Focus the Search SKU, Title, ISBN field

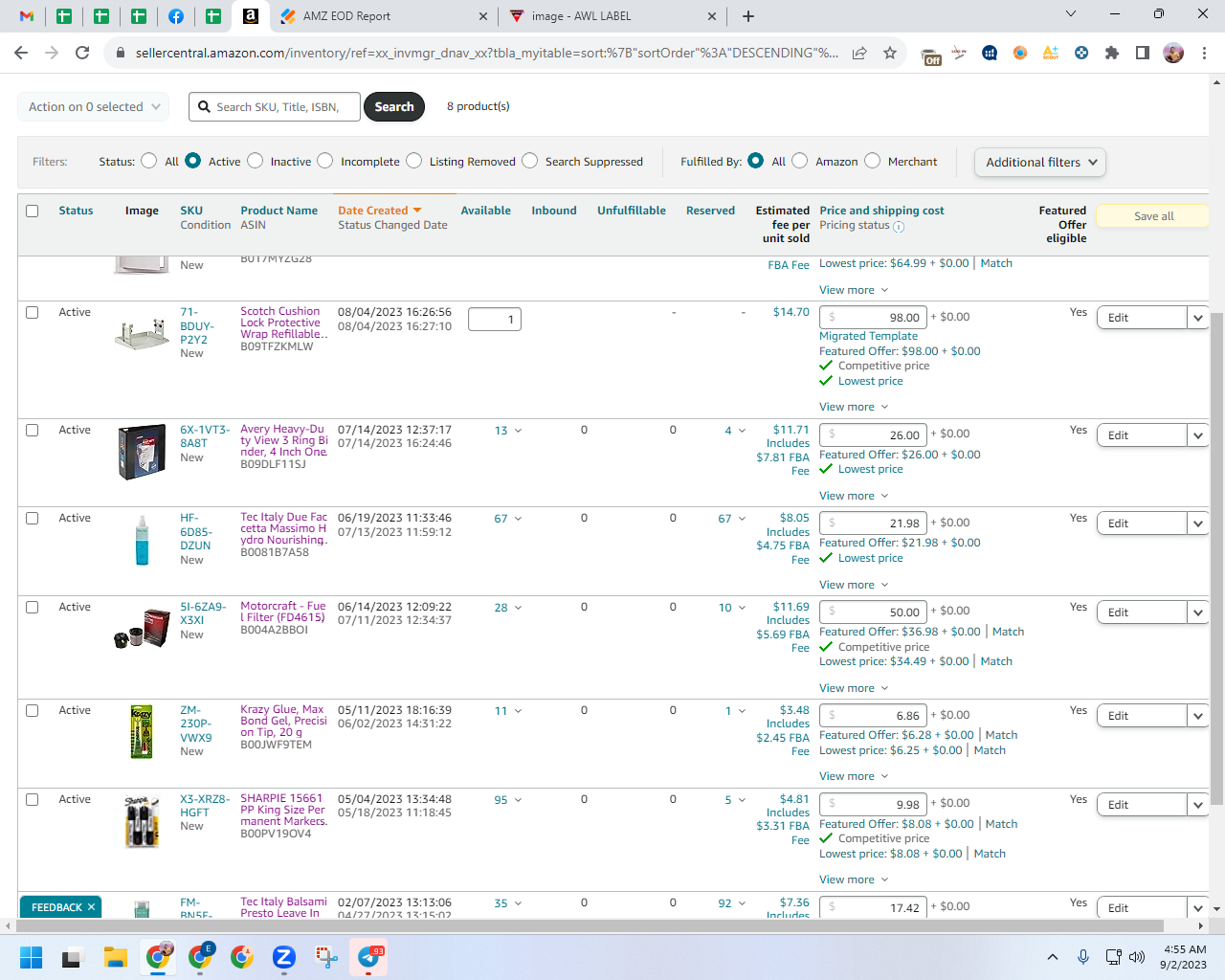click(276, 107)
